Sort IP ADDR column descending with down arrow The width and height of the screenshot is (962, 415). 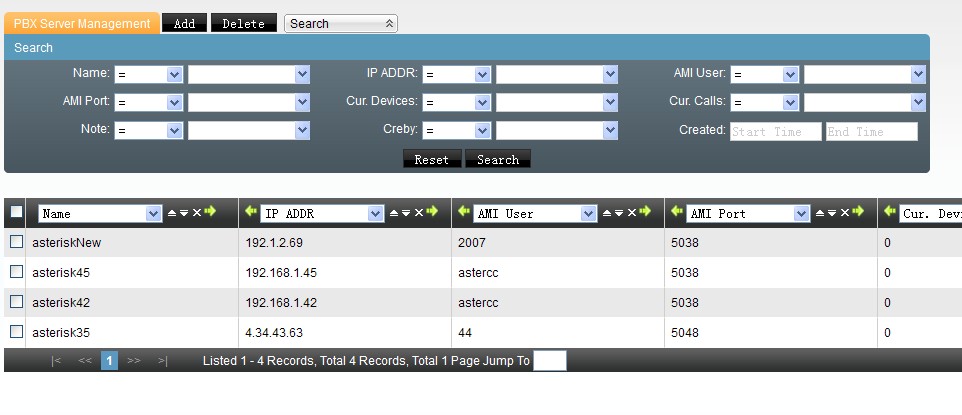click(405, 213)
